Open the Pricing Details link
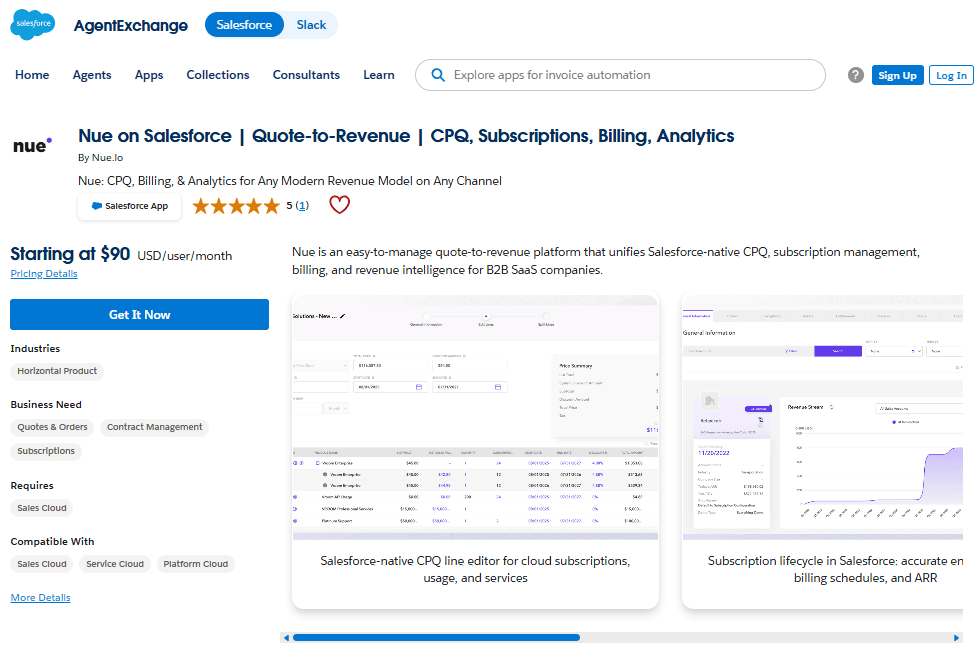The image size is (977, 646). 44,273
